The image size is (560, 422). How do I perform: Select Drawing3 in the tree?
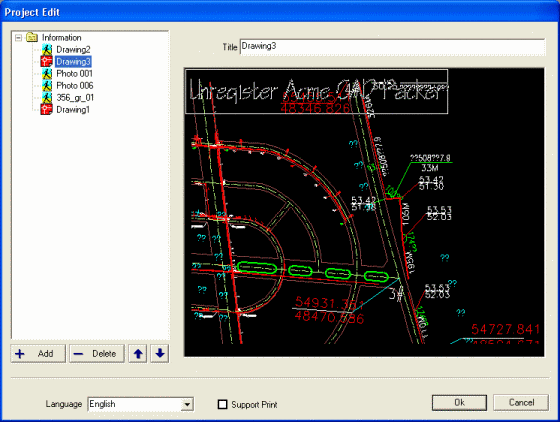pyautogui.click(x=73, y=61)
